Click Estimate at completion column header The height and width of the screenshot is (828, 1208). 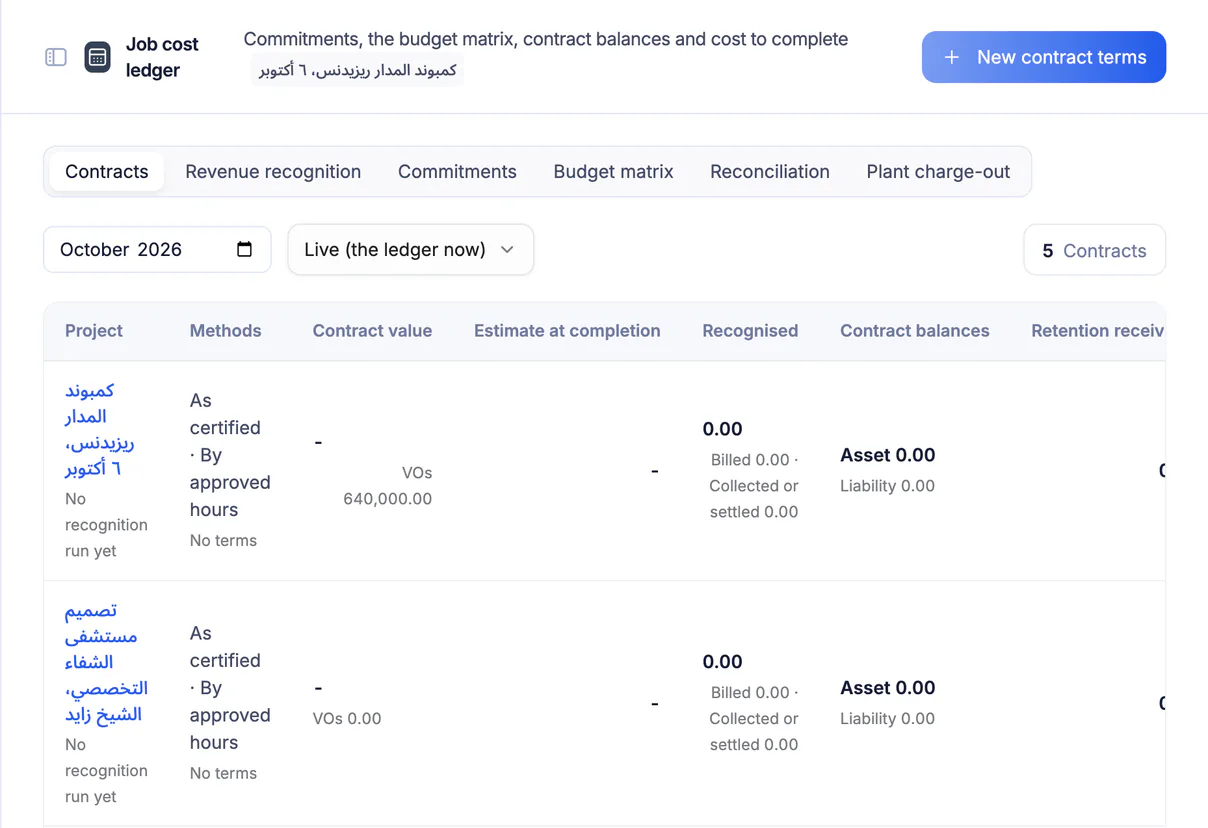click(x=567, y=331)
